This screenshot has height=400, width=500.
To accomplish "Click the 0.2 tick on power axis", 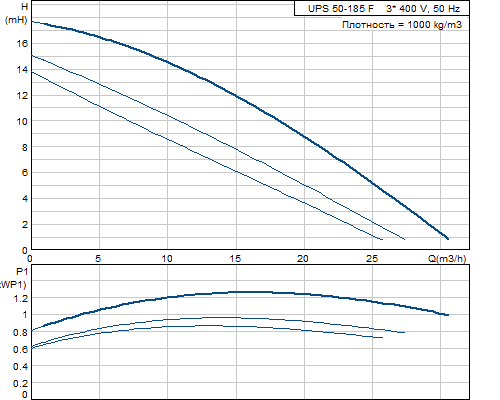I will [21, 383].
